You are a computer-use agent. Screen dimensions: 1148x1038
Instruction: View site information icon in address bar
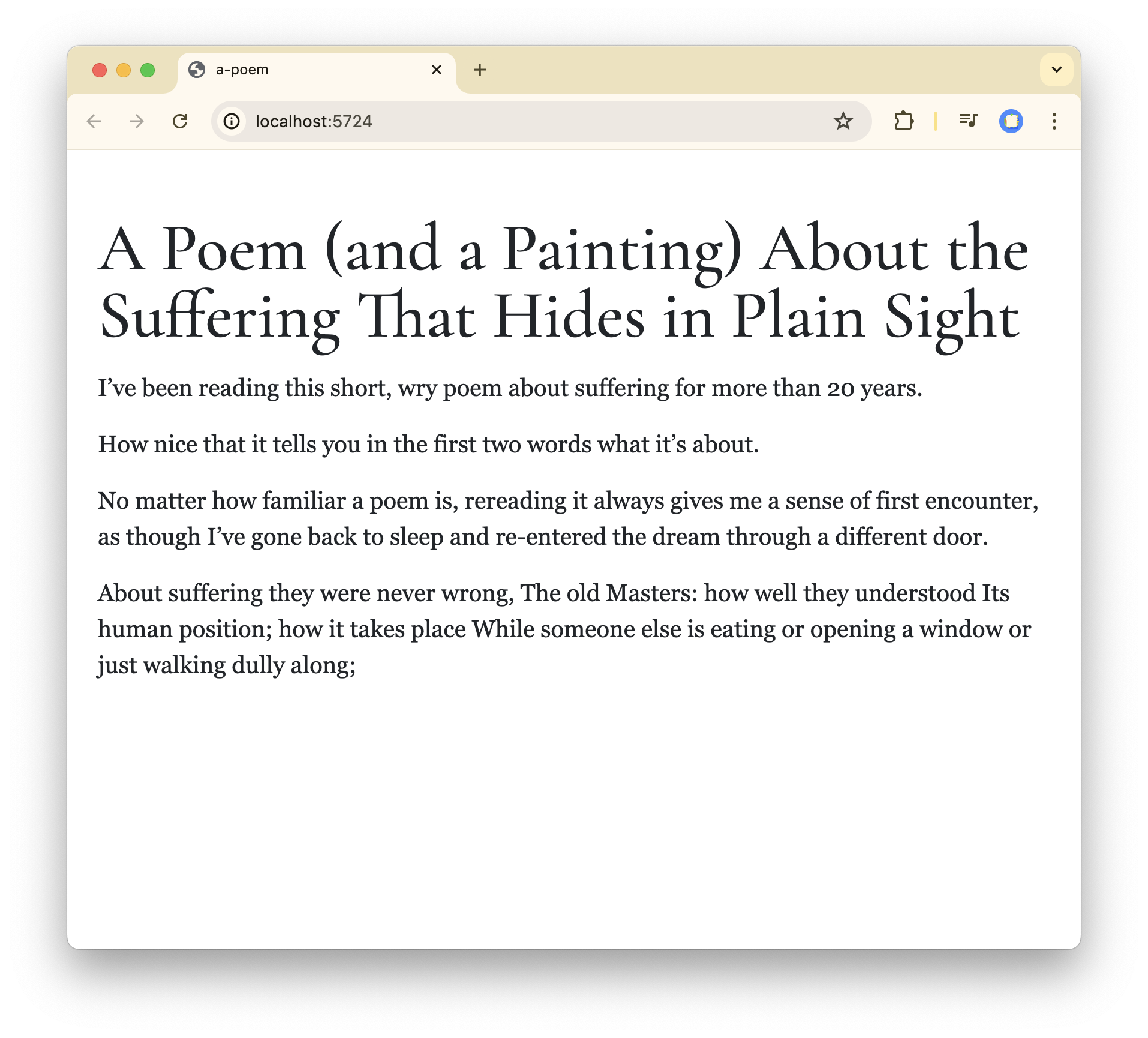(232, 122)
